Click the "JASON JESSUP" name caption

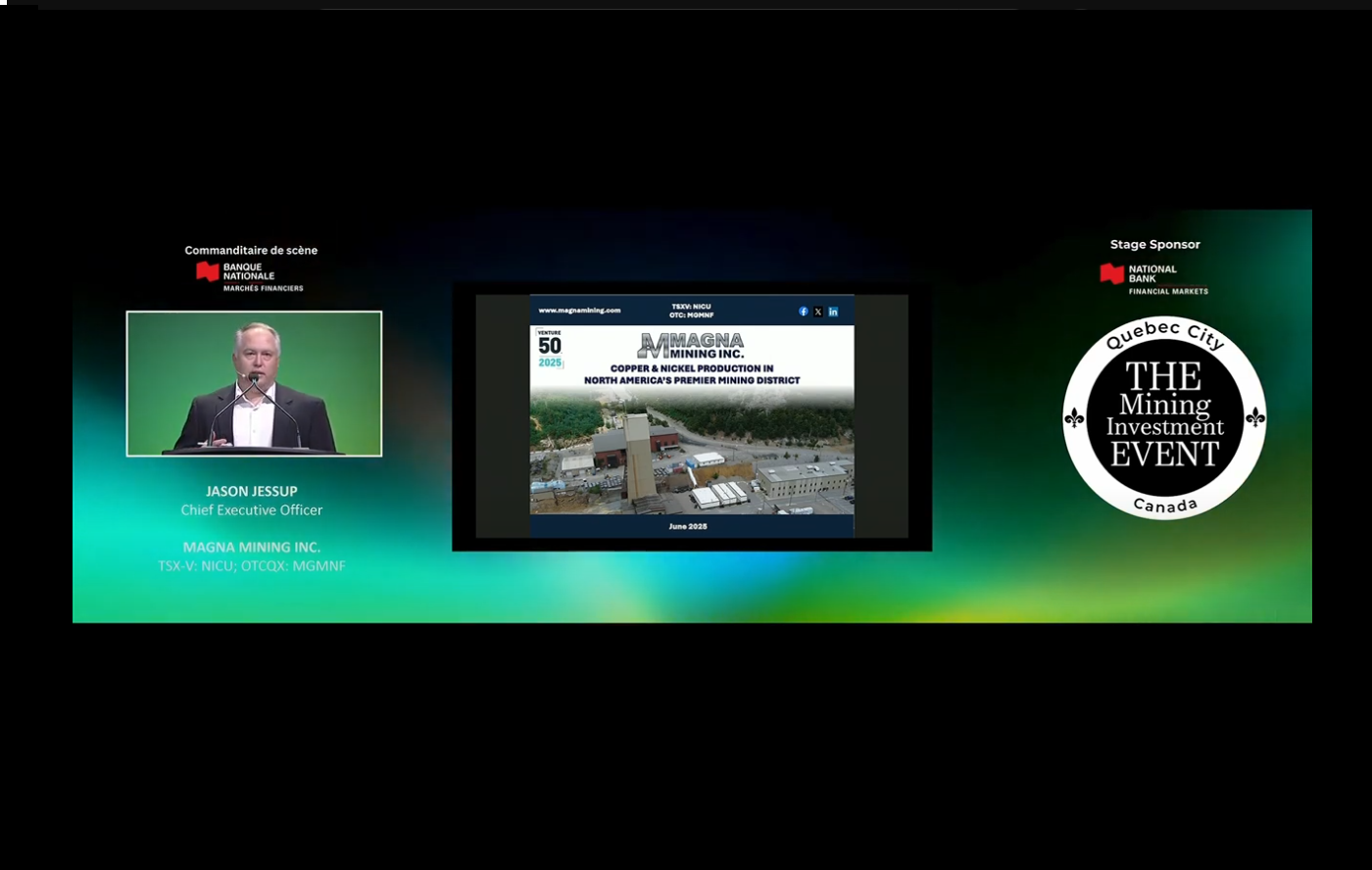[x=252, y=491]
